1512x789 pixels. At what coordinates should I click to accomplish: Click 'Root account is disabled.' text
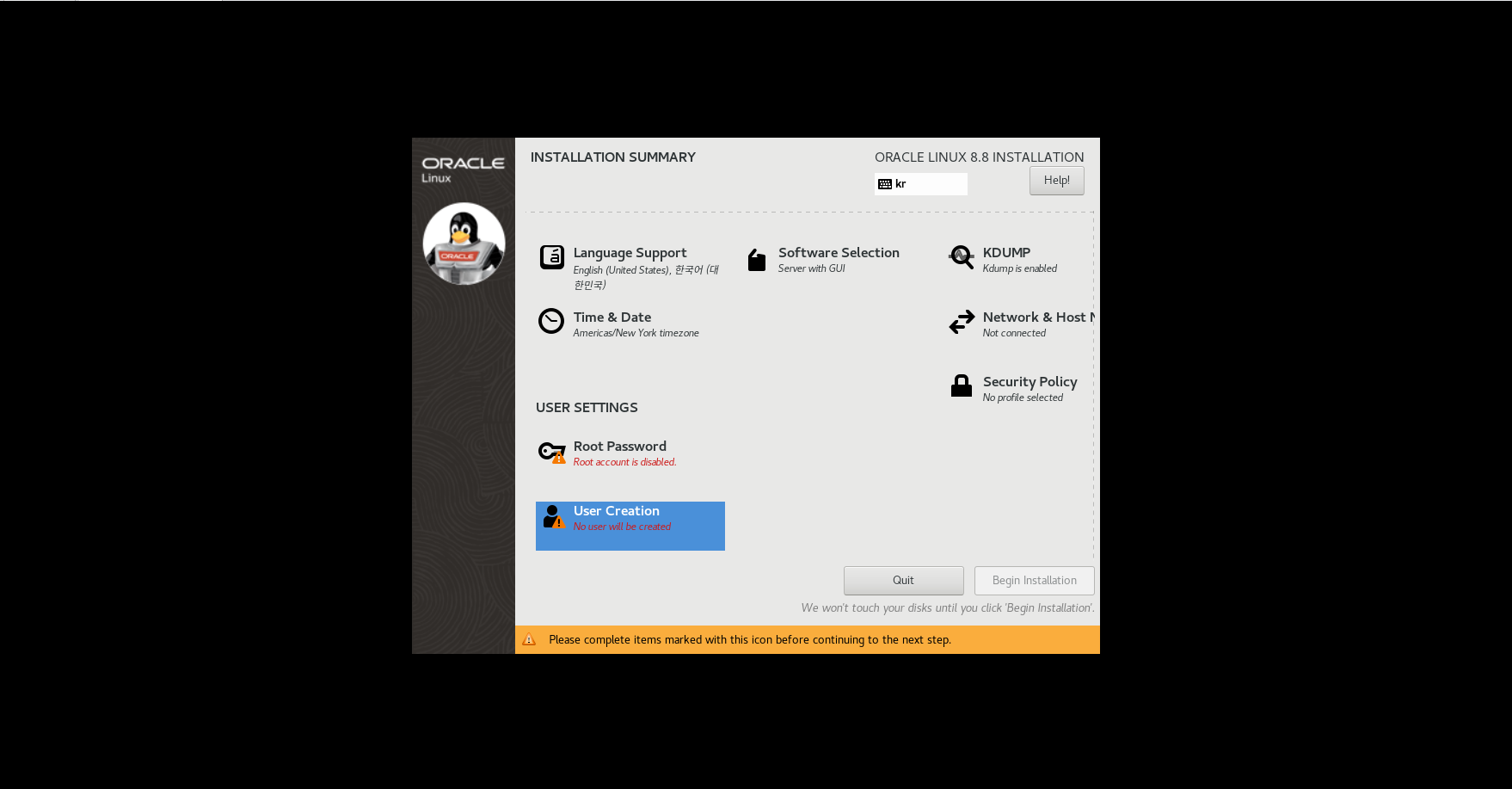coord(625,462)
